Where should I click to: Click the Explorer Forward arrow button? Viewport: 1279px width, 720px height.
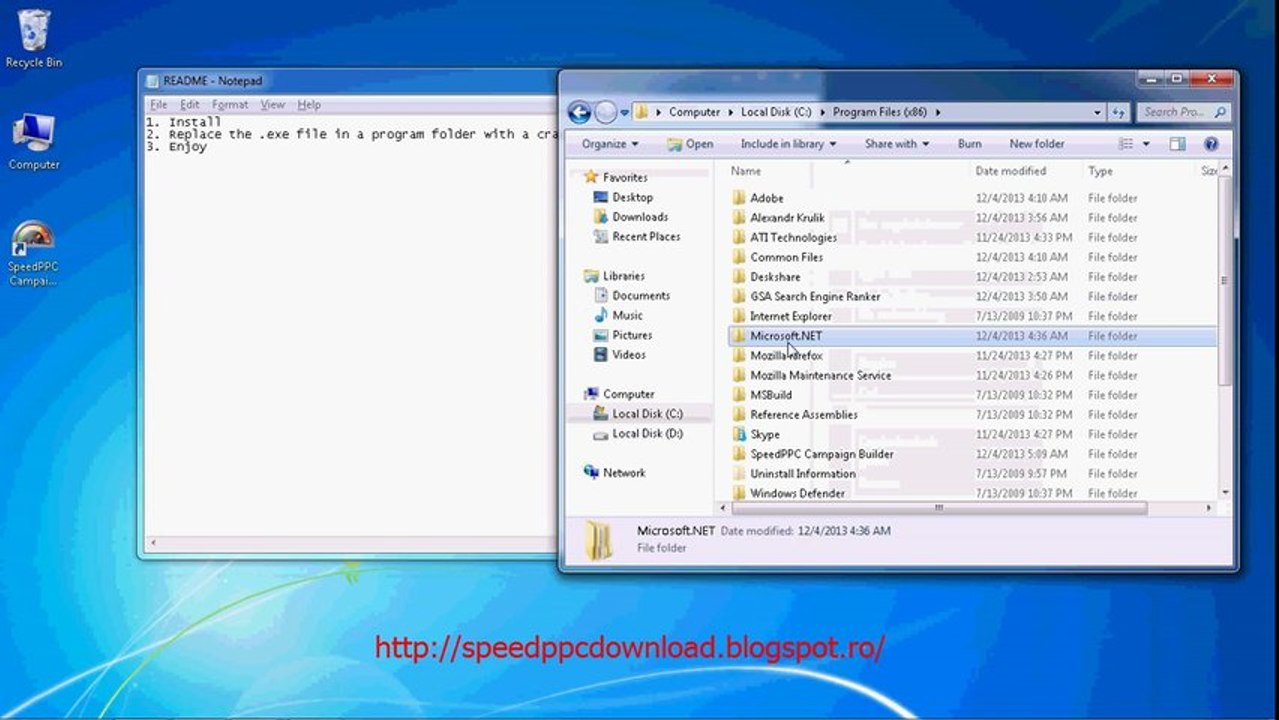coord(605,112)
